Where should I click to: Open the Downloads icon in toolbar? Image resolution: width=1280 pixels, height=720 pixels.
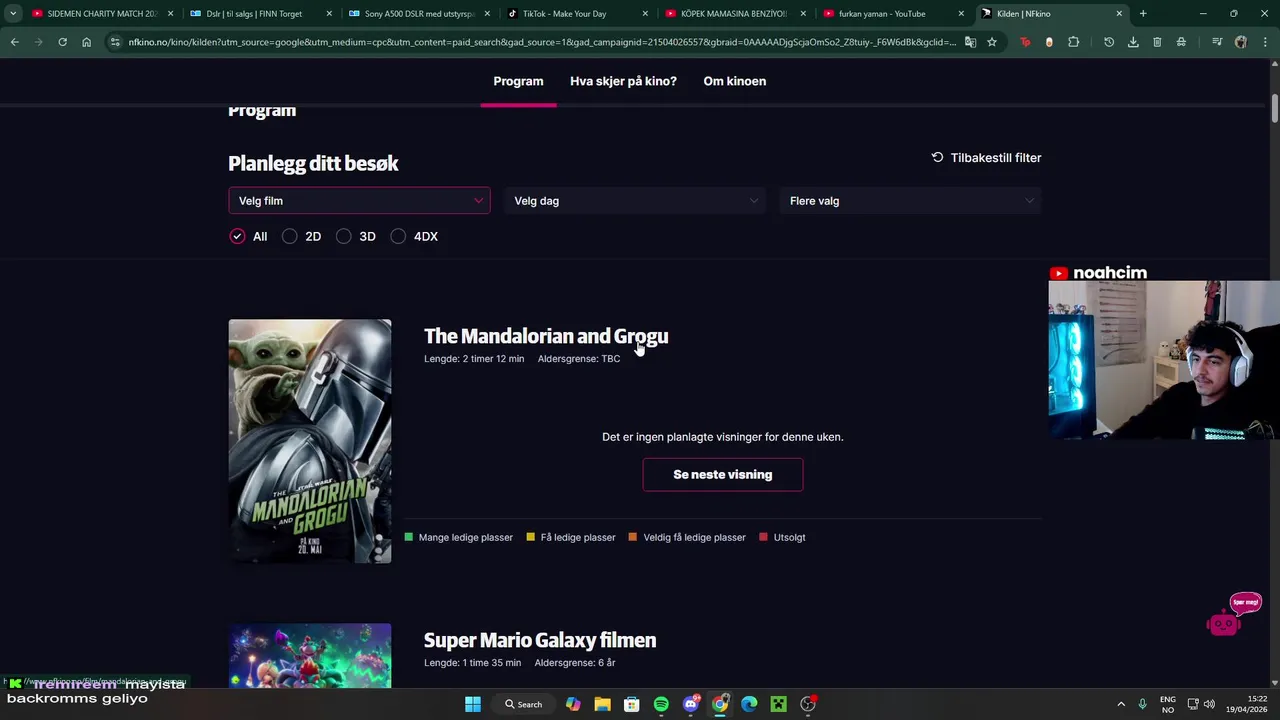click(1133, 42)
